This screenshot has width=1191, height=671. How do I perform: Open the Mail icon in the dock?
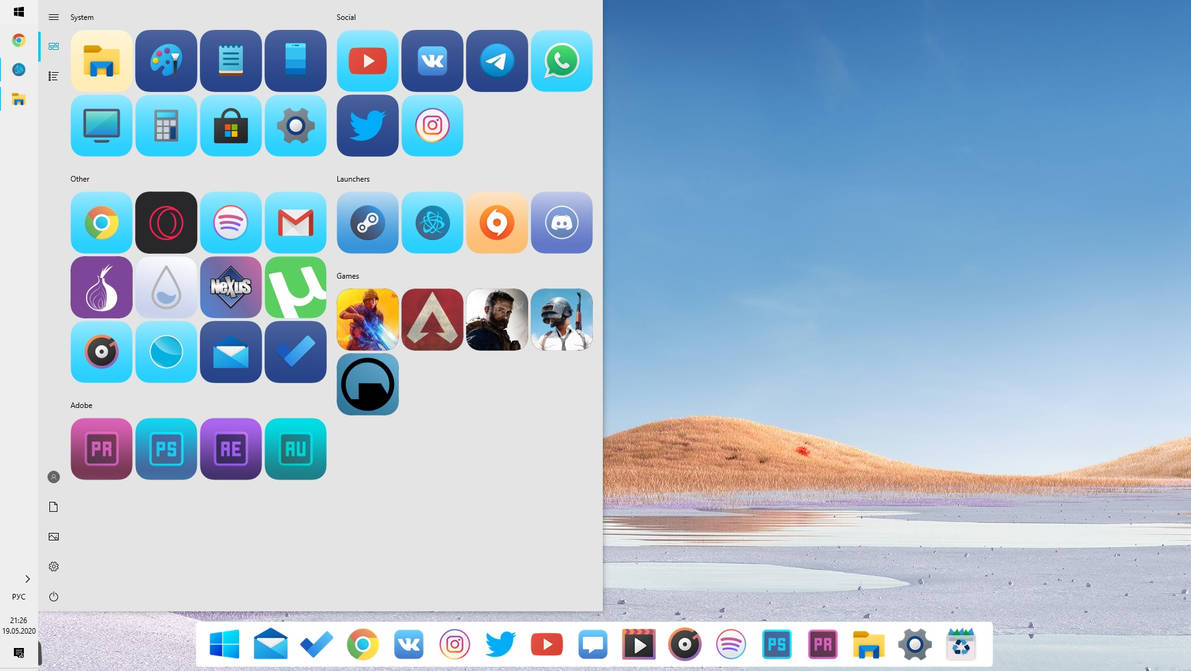point(270,645)
